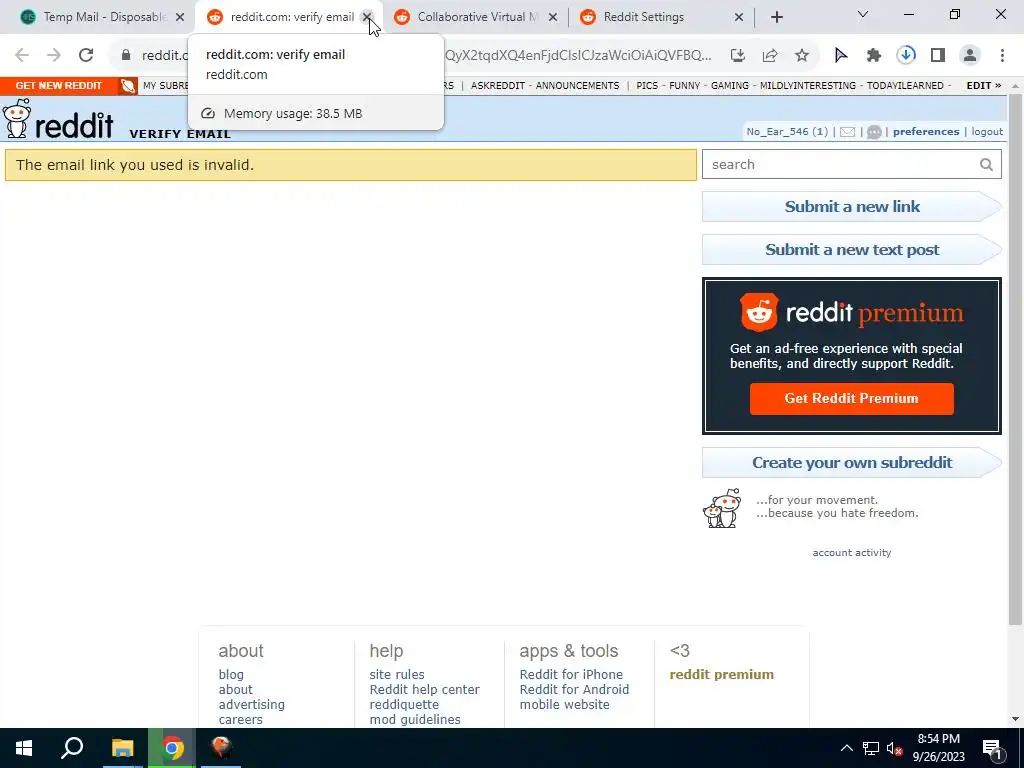Click the browser forward arrow

click(54, 56)
